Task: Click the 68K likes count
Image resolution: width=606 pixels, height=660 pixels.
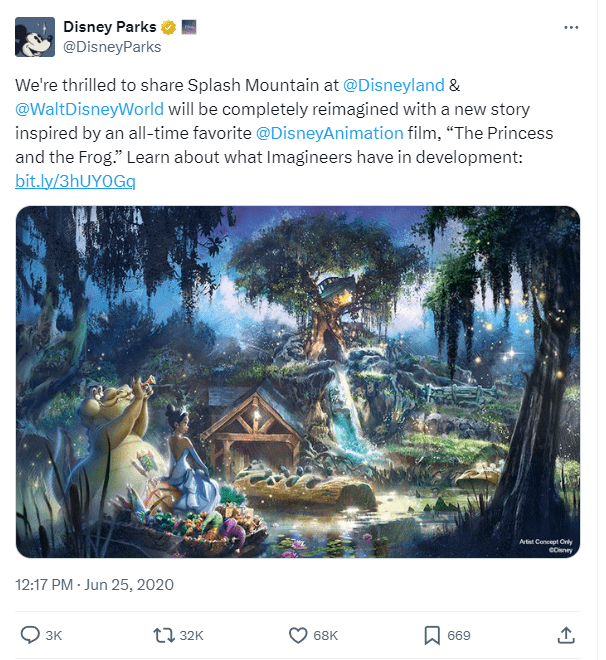Action: (326, 635)
